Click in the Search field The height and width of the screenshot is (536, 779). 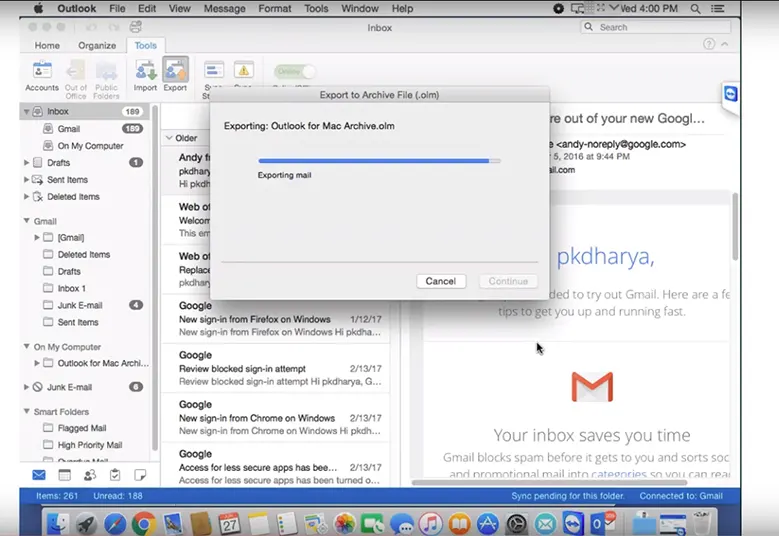coord(656,27)
